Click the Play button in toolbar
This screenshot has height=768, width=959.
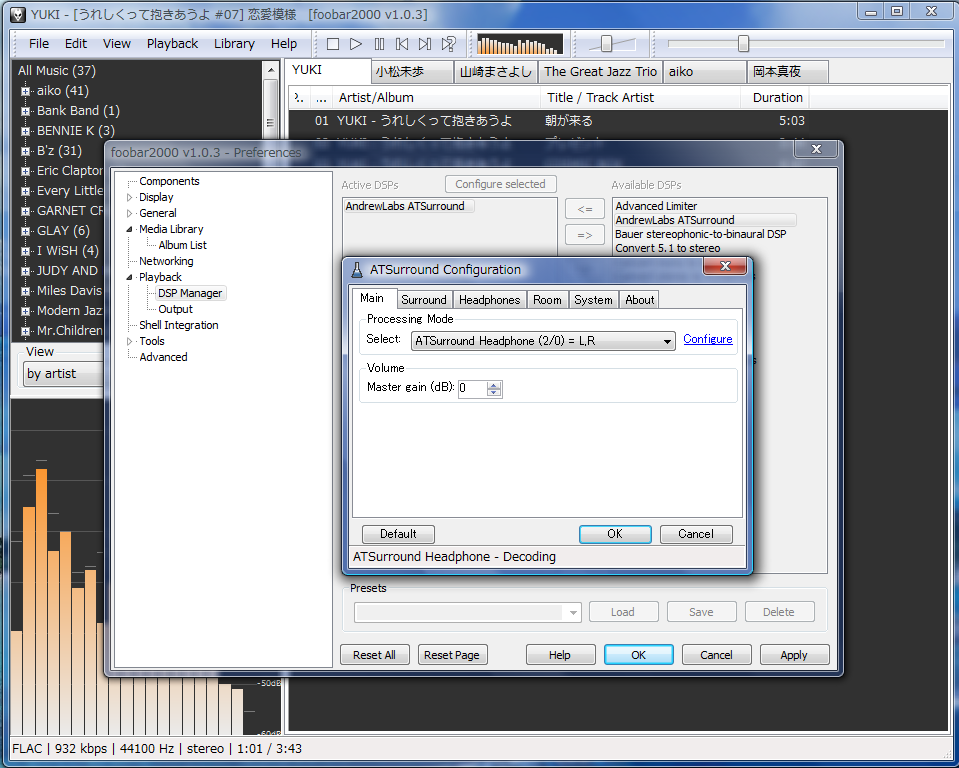[x=356, y=44]
